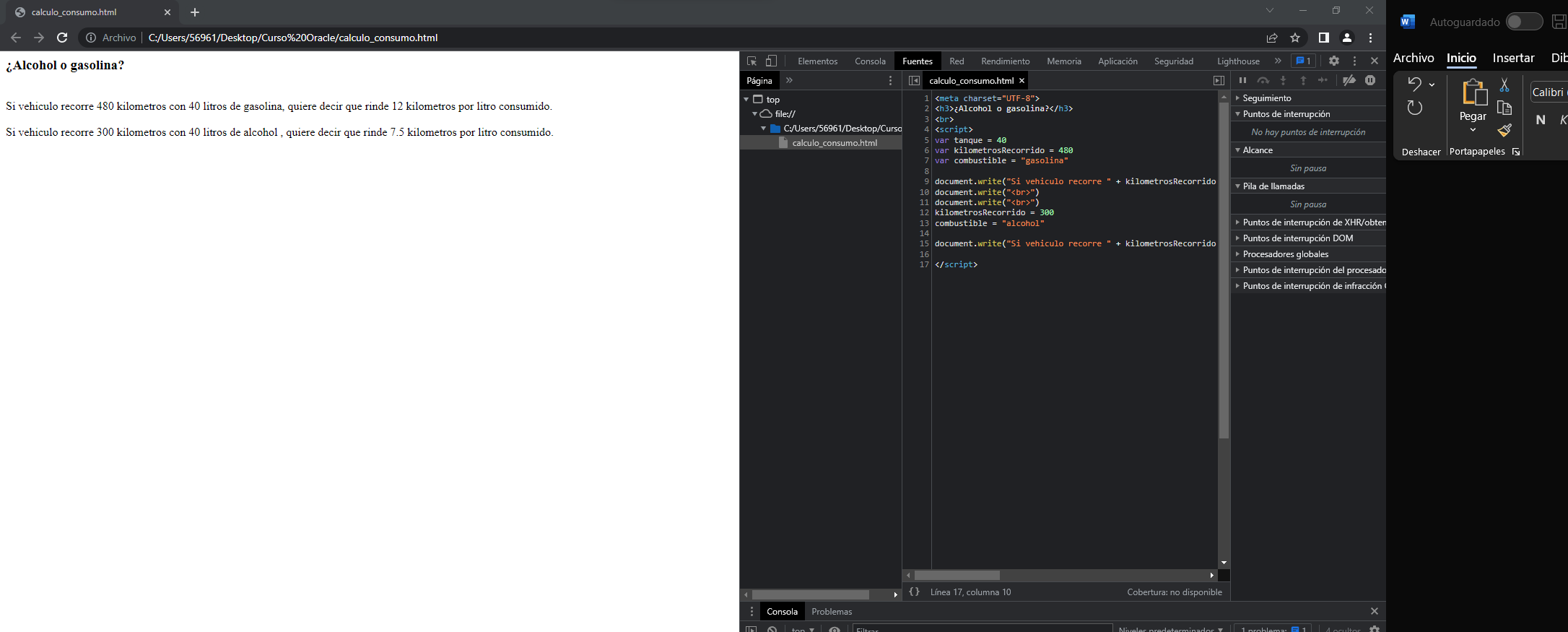
Task: Switch to Elementos tab
Action: [817, 61]
